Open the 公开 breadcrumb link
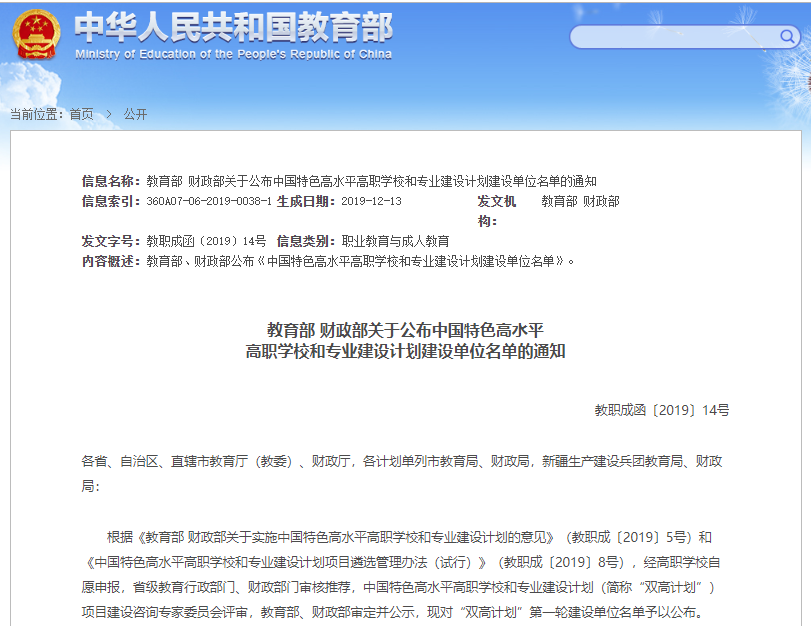This screenshot has width=811, height=626. (135, 114)
